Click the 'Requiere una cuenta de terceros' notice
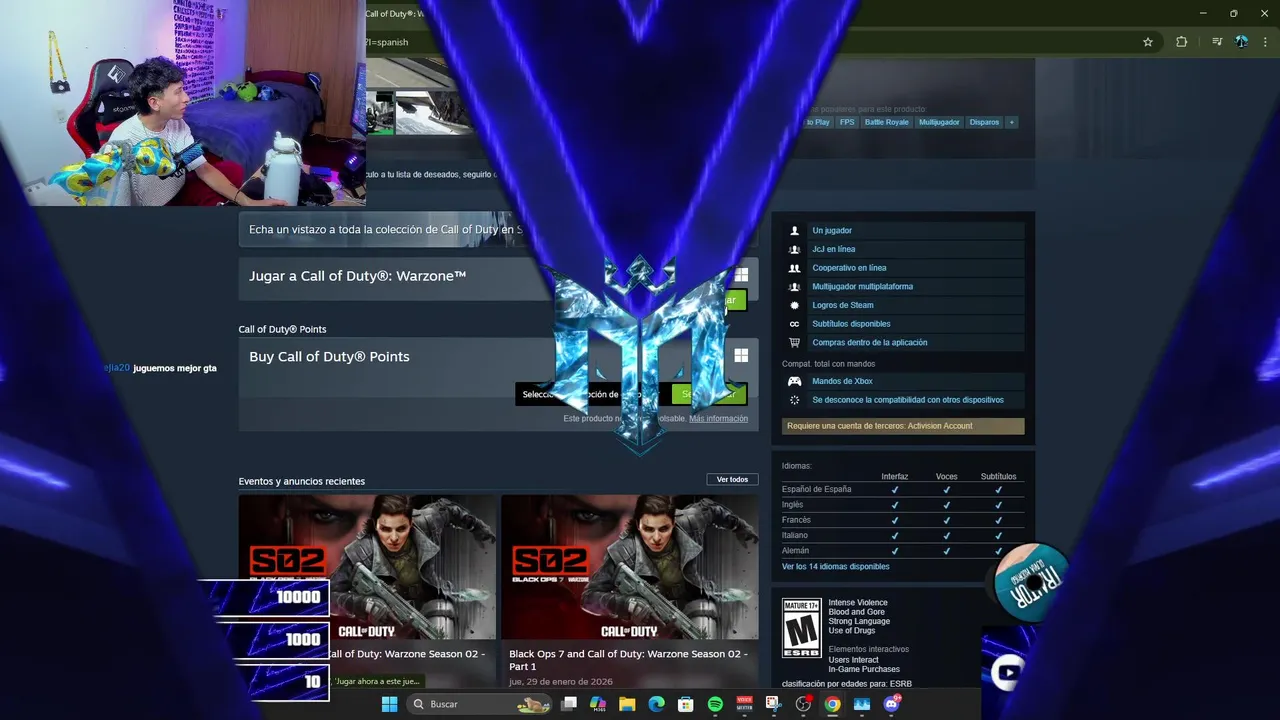 click(x=903, y=426)
